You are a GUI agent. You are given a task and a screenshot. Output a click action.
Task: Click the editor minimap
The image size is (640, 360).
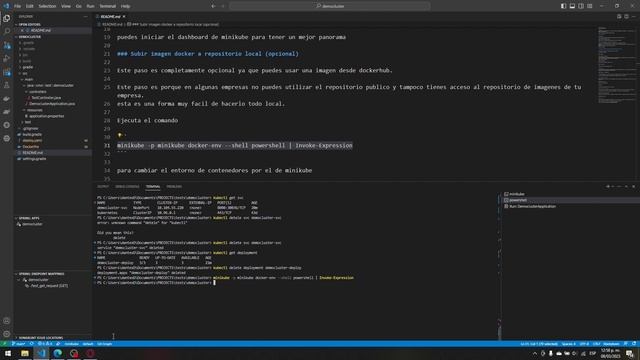tap(616, 65)
